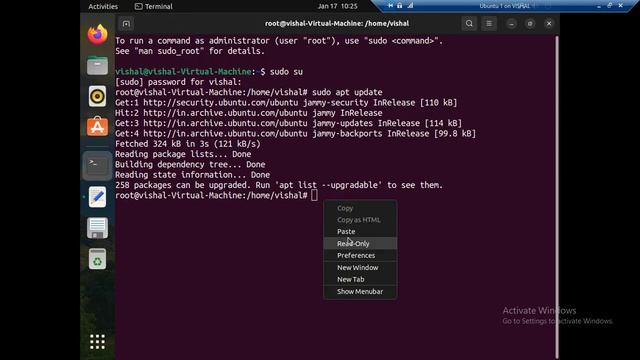Maximize the terminal window
The image size is (640, 360).
(530, 24)
